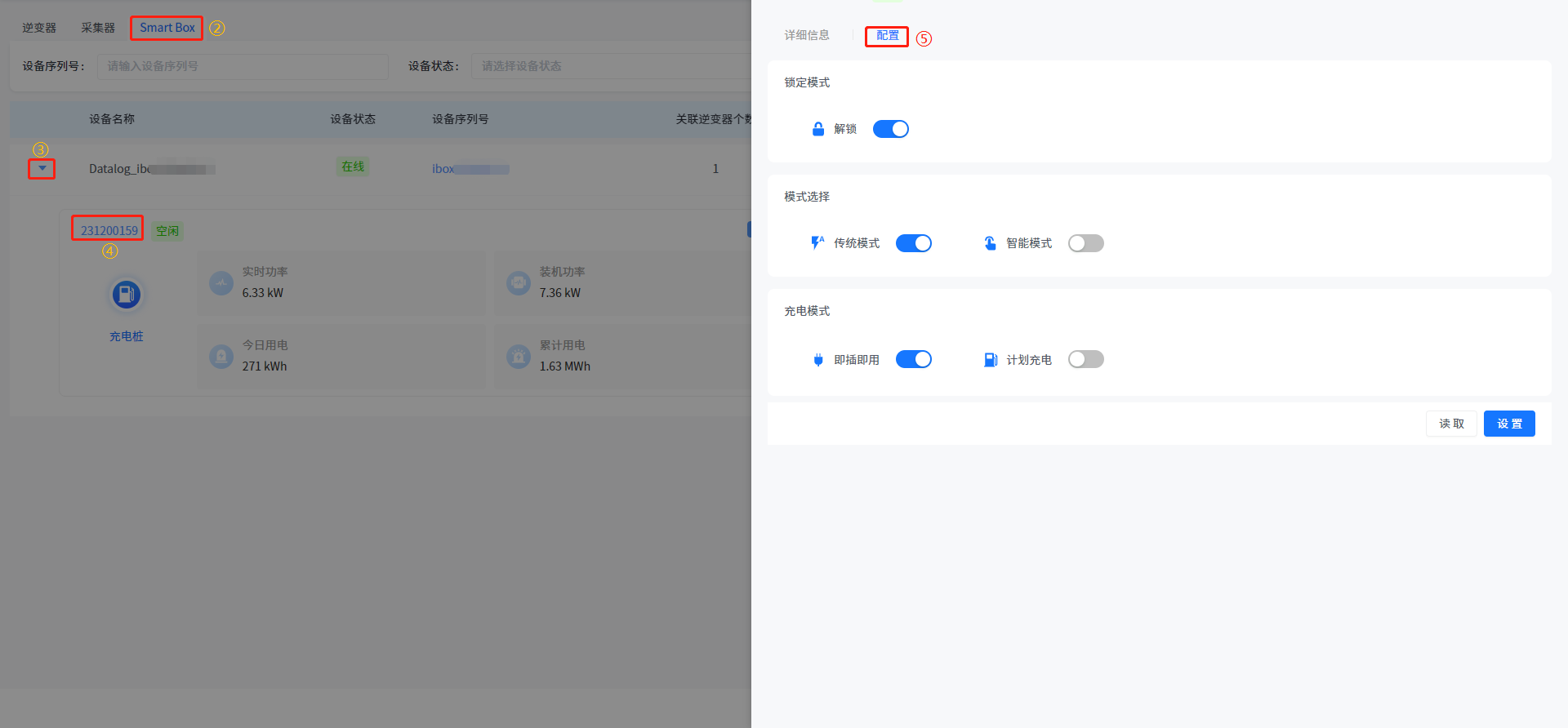The width and height of the screenshot is (1568, 728).
Task: Switch to the 详细信息 tab
Action: (807, 35)
